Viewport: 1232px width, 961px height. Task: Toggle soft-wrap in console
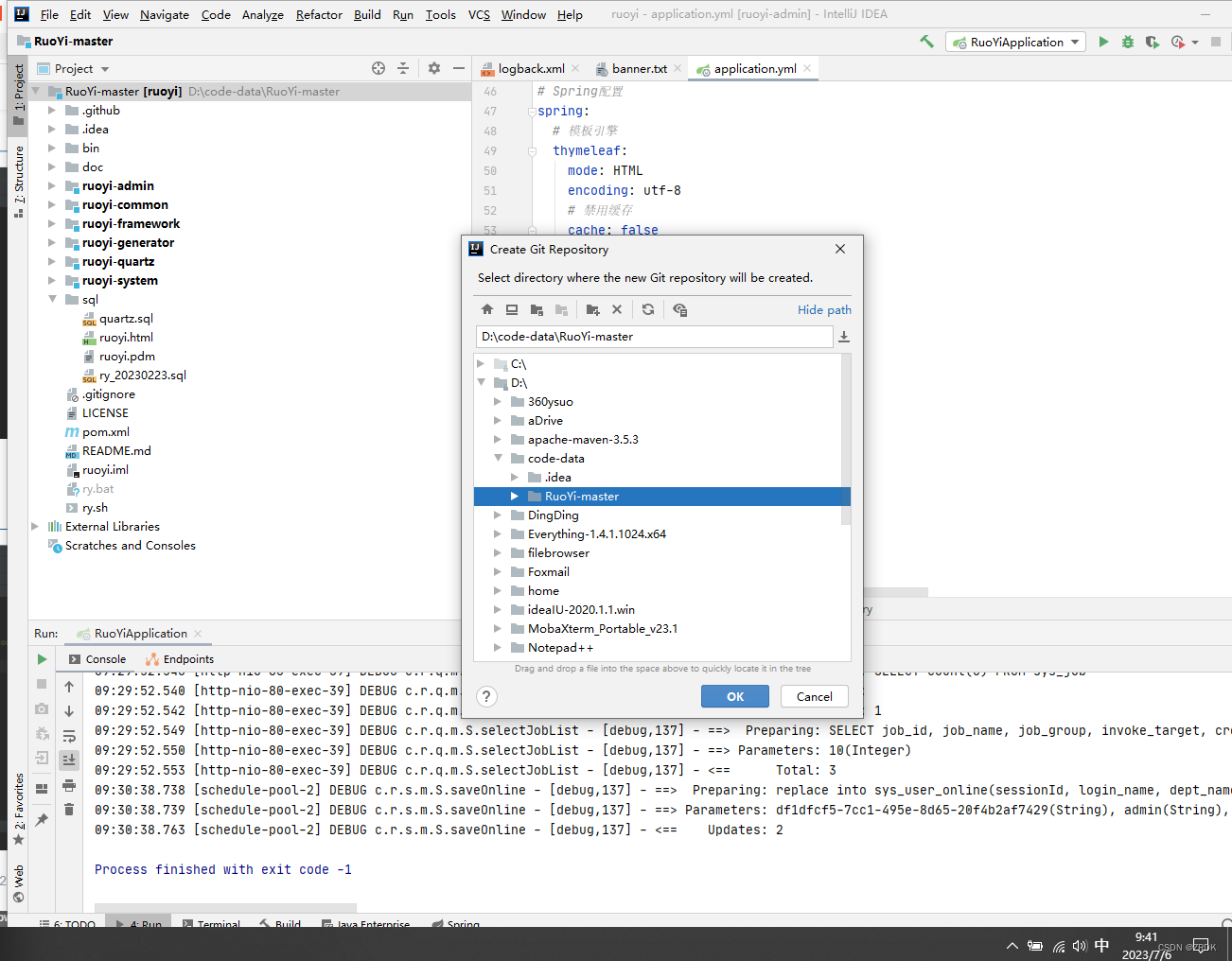[x=69, y=736]
